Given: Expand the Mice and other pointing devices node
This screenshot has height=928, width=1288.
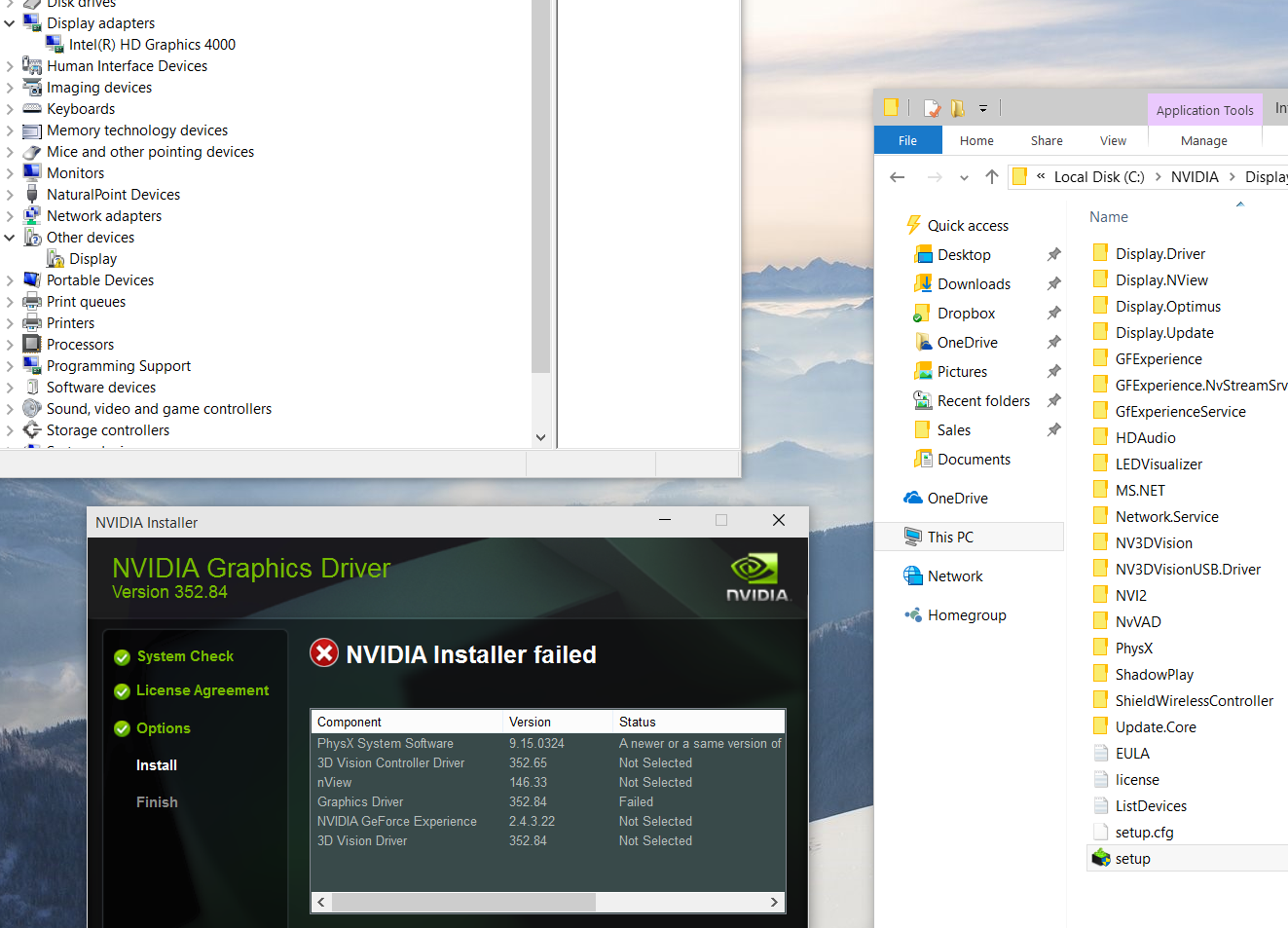Looking at the screenshot, I should point(10,151).
